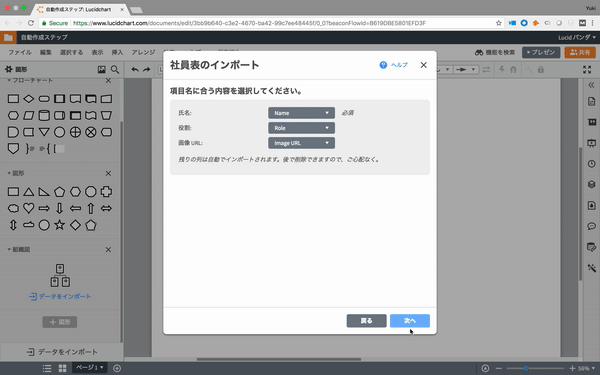Select the triangle shape in 図形
Image resolution: width=600 pixels, height=375 pixels.
pos(29,192)
